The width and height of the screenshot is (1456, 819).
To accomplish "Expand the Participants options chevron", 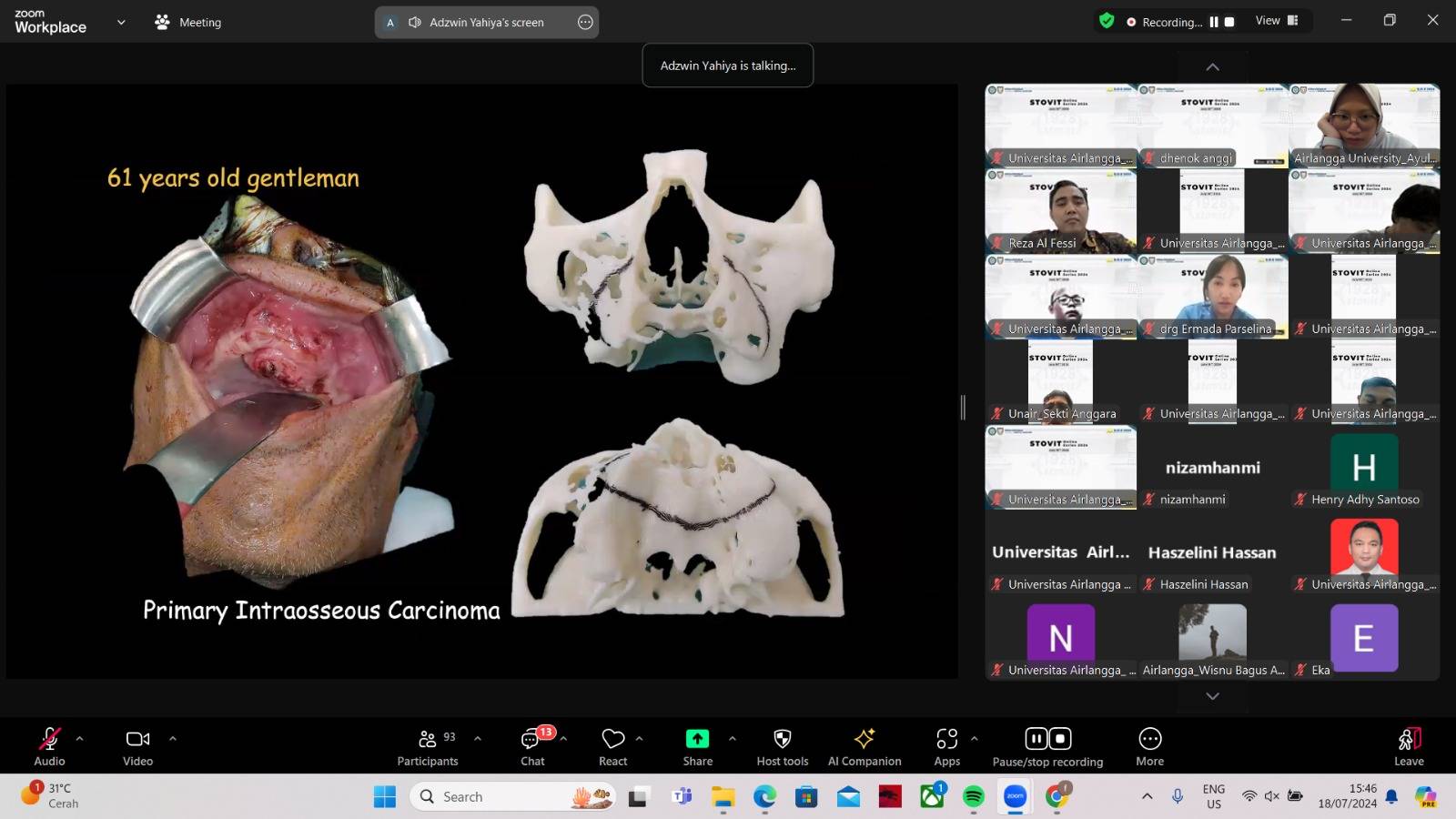I will 478,739.
